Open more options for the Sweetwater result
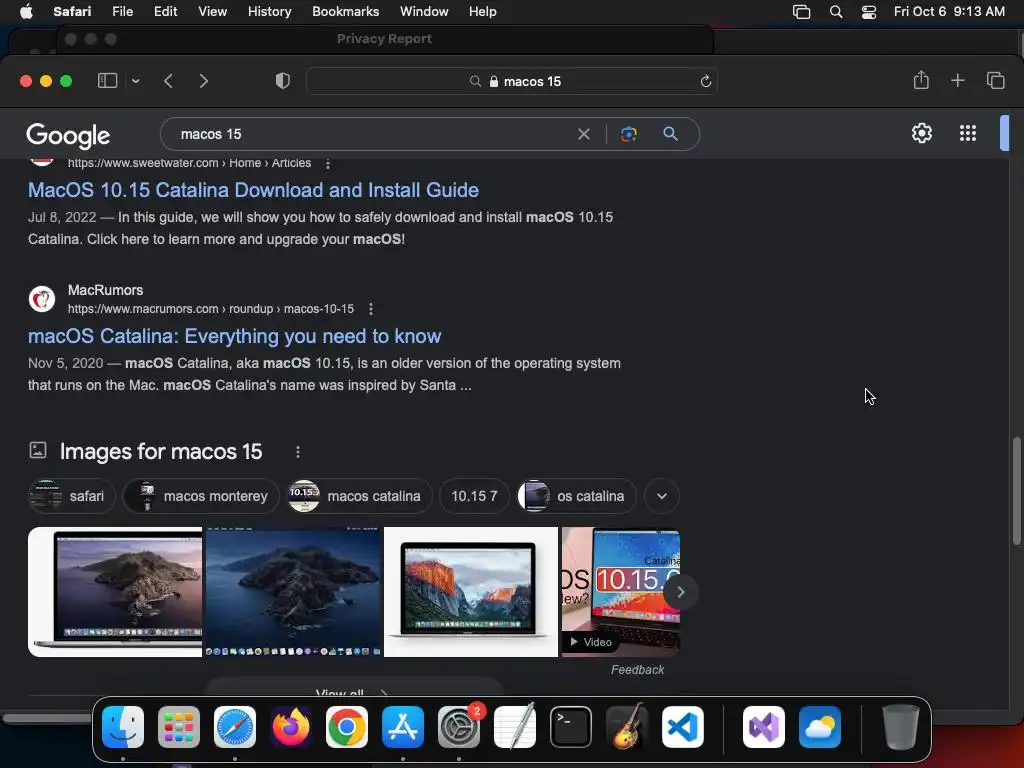This screenshot has height=768, width=1024. pos(328,163)
